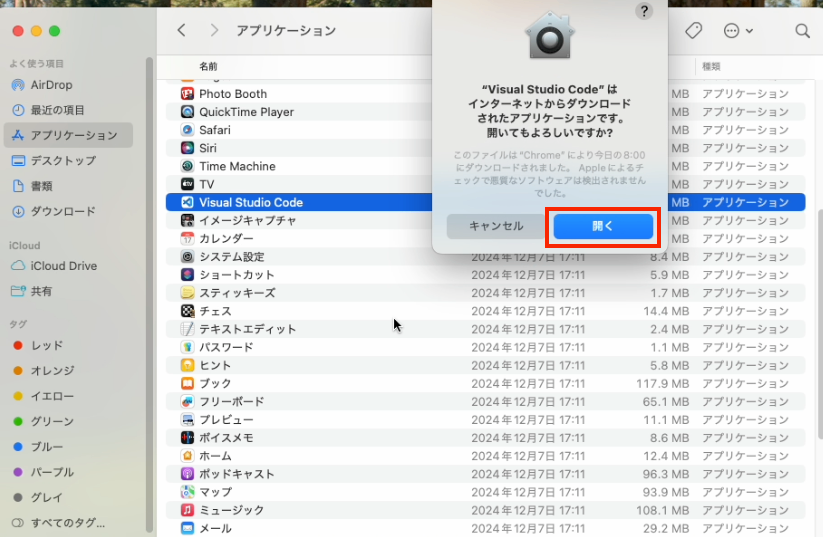Click the ヒント app icon

(187, 365)
